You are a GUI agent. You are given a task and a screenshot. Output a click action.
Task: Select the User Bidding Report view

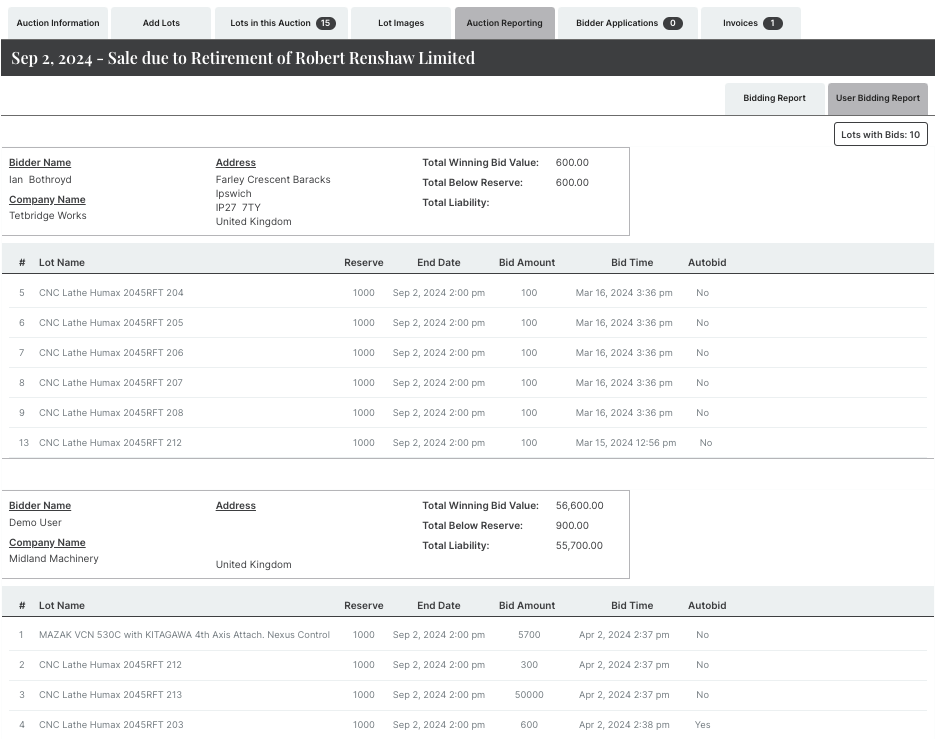877,98
